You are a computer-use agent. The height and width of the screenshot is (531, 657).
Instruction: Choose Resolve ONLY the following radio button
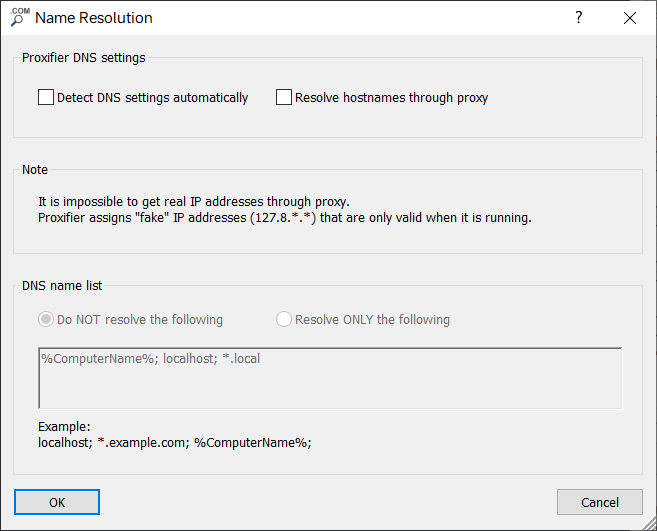284,320
